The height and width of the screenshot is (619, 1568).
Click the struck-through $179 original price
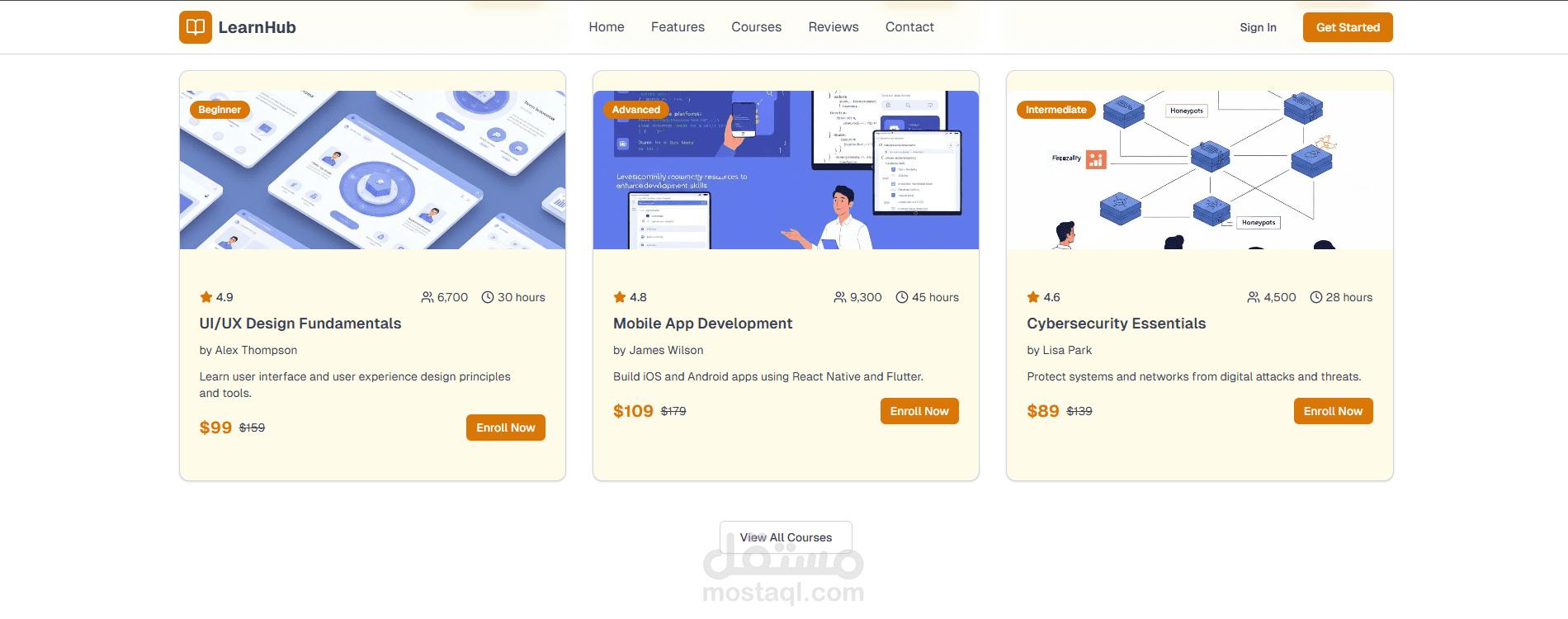coord(673,411)
